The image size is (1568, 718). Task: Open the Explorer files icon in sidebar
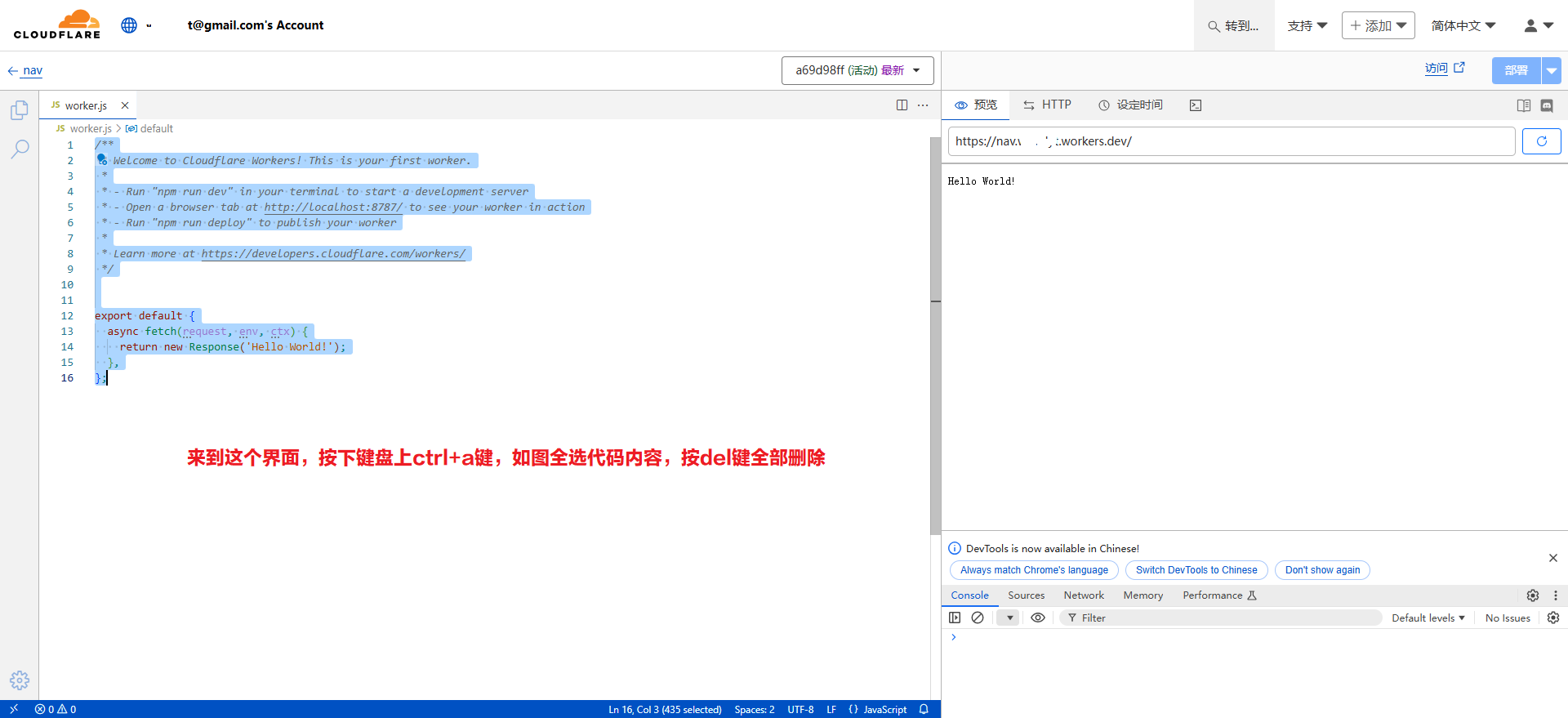coord(20,110)
